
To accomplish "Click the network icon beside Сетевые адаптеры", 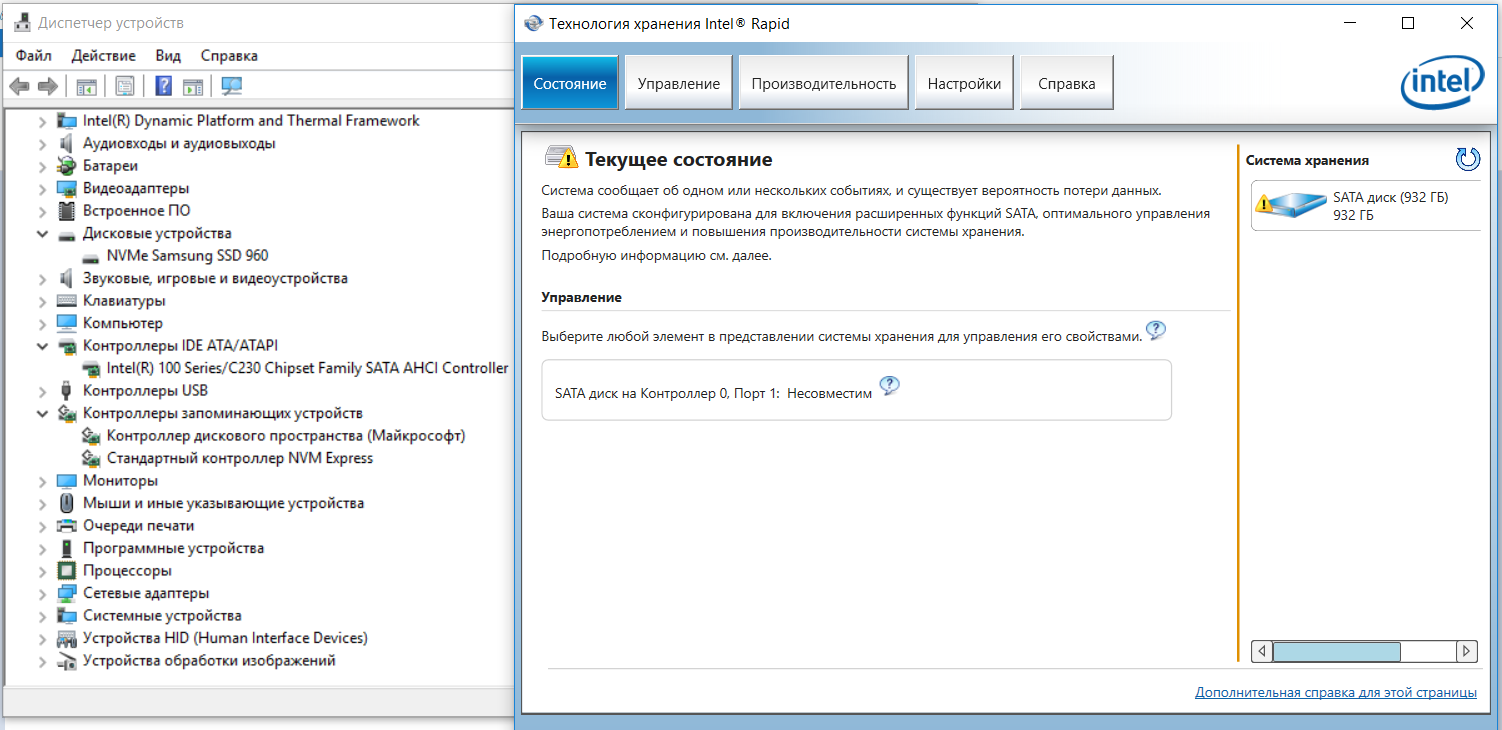I will pos(67,593).
